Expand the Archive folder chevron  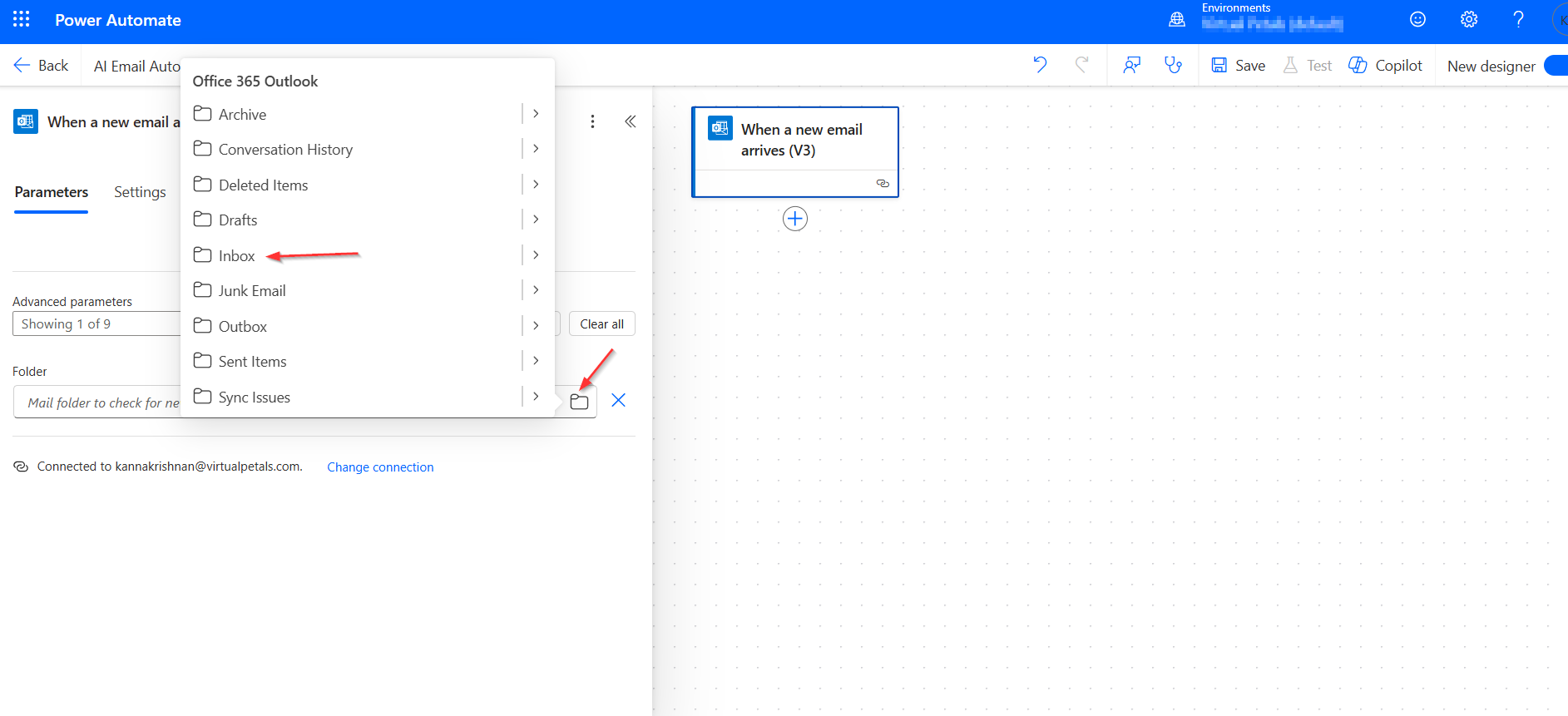[x=536, y=114]
